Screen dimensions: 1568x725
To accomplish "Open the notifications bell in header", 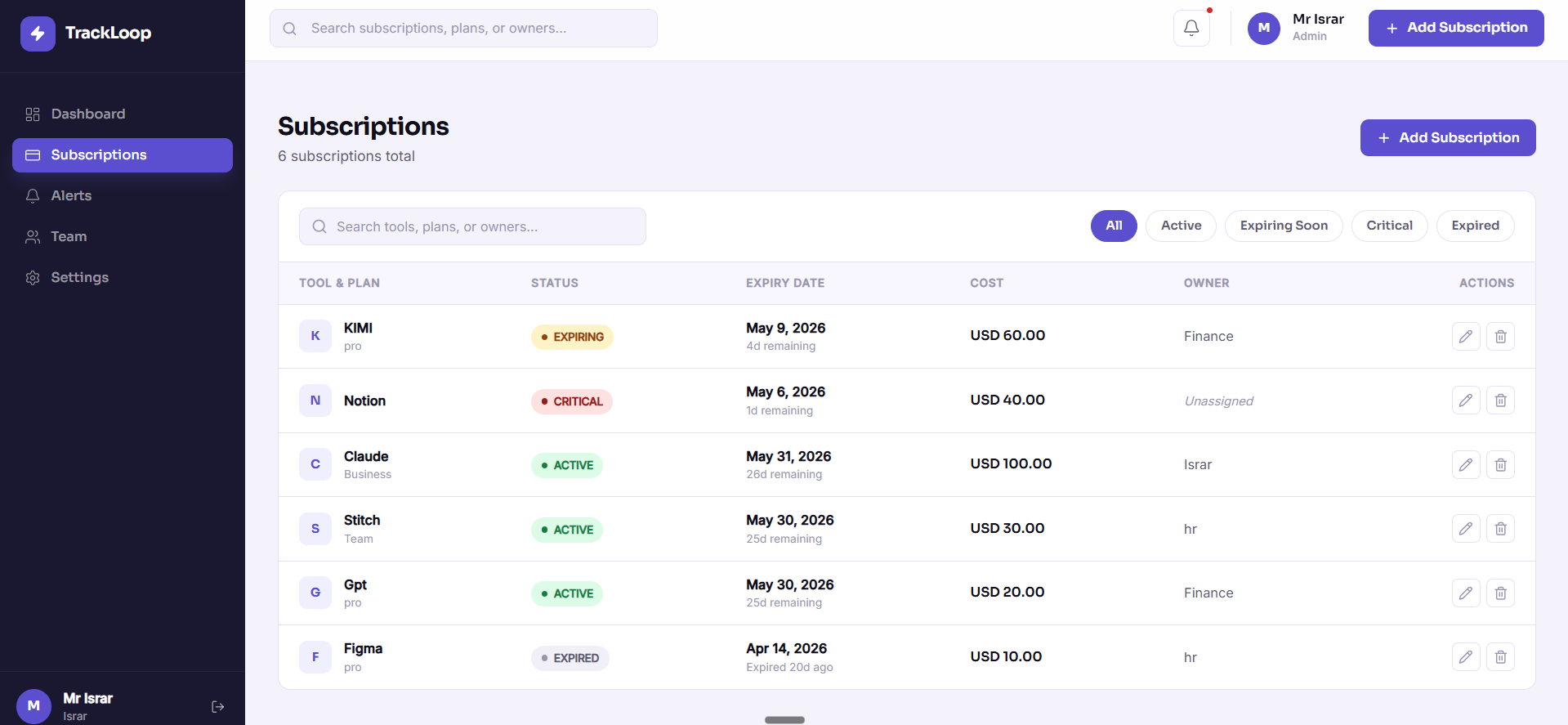I will 1191,29.
